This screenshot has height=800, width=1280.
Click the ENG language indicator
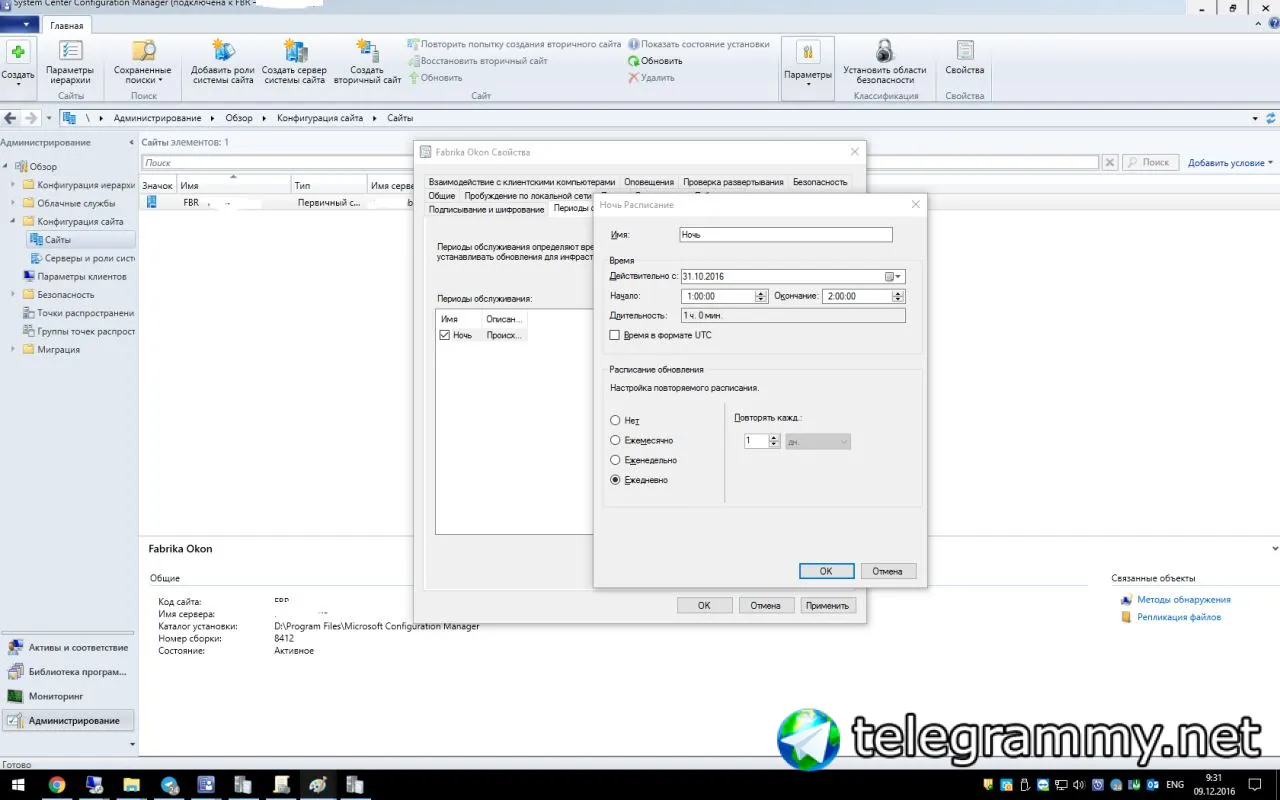[1175, 785]
